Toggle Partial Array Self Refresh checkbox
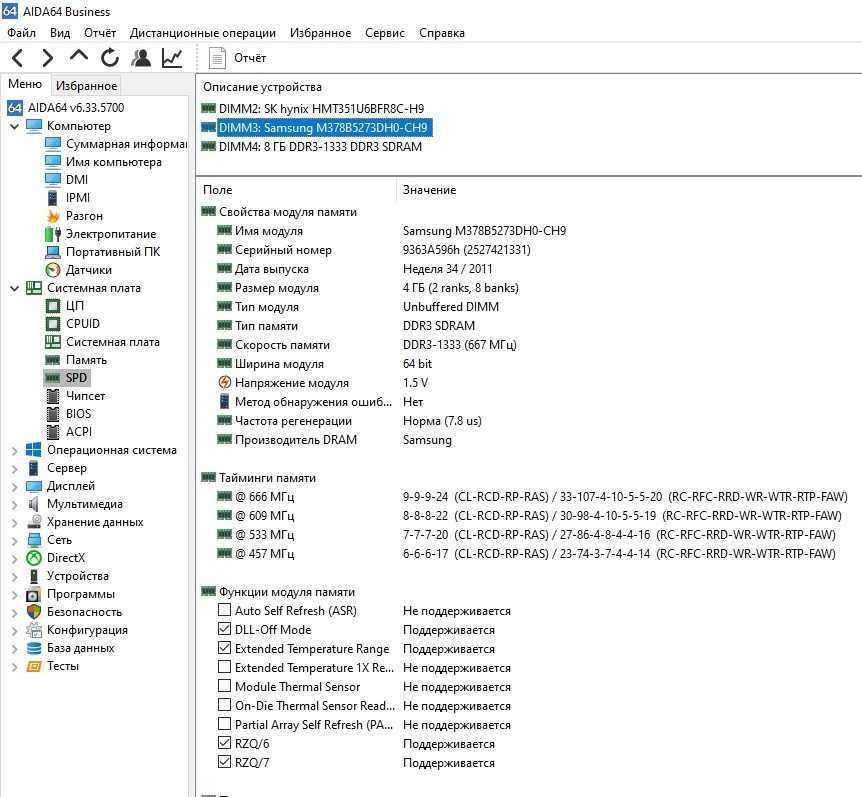Image resolution: width=862 pixels, height=797 pixels. (x=224, y=724)
